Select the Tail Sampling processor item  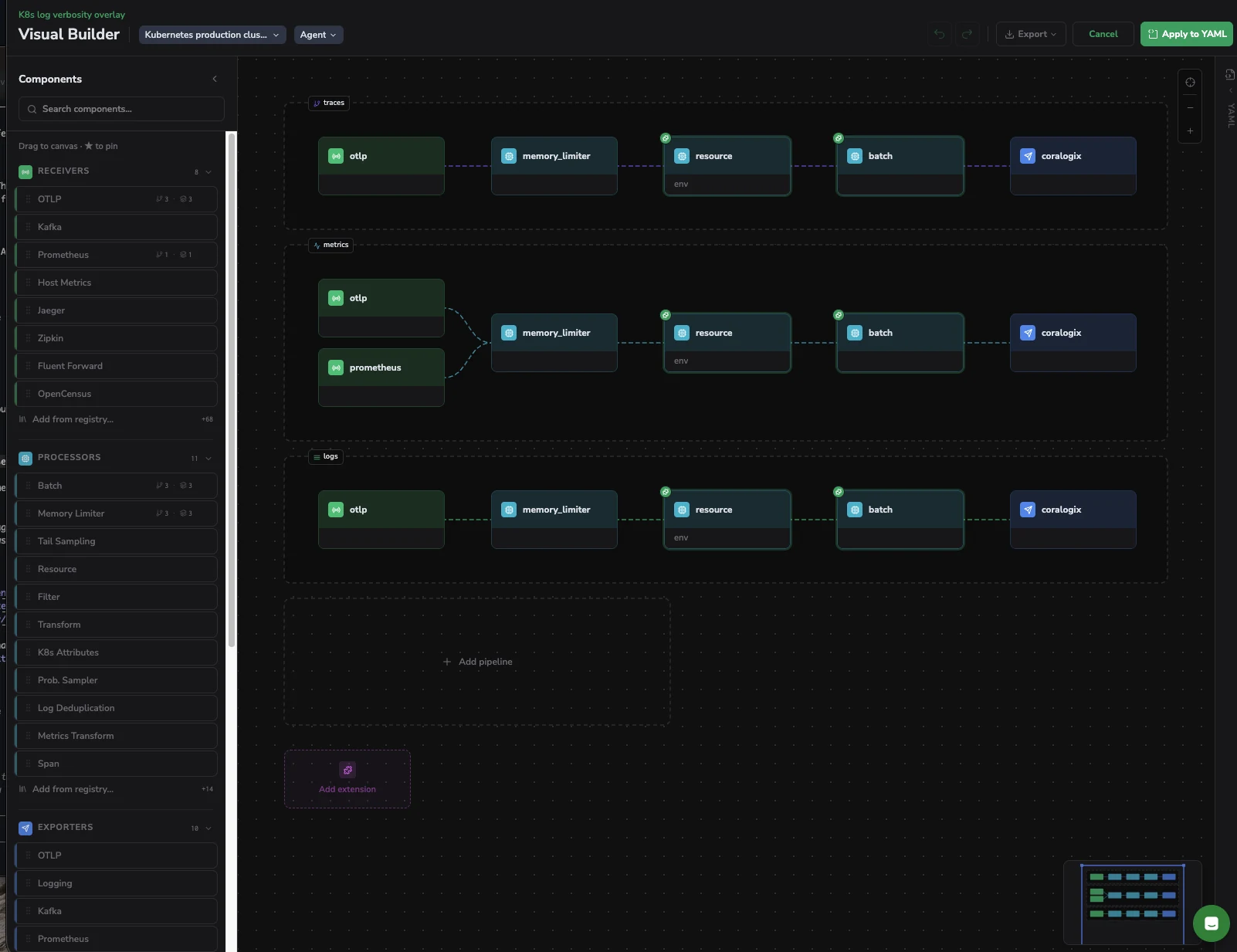[x=117, y=541]
